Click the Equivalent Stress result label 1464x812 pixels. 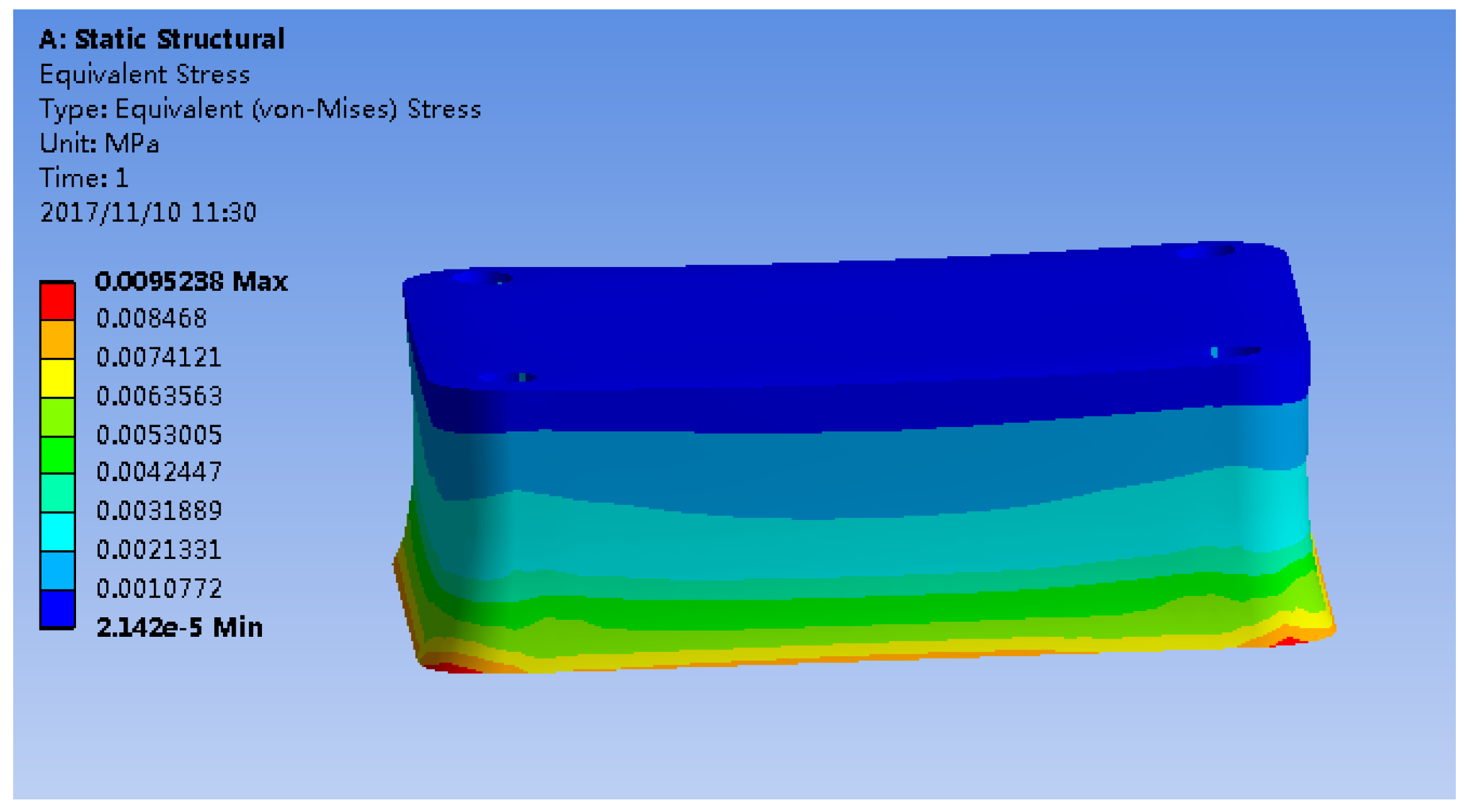pos(145,74)
